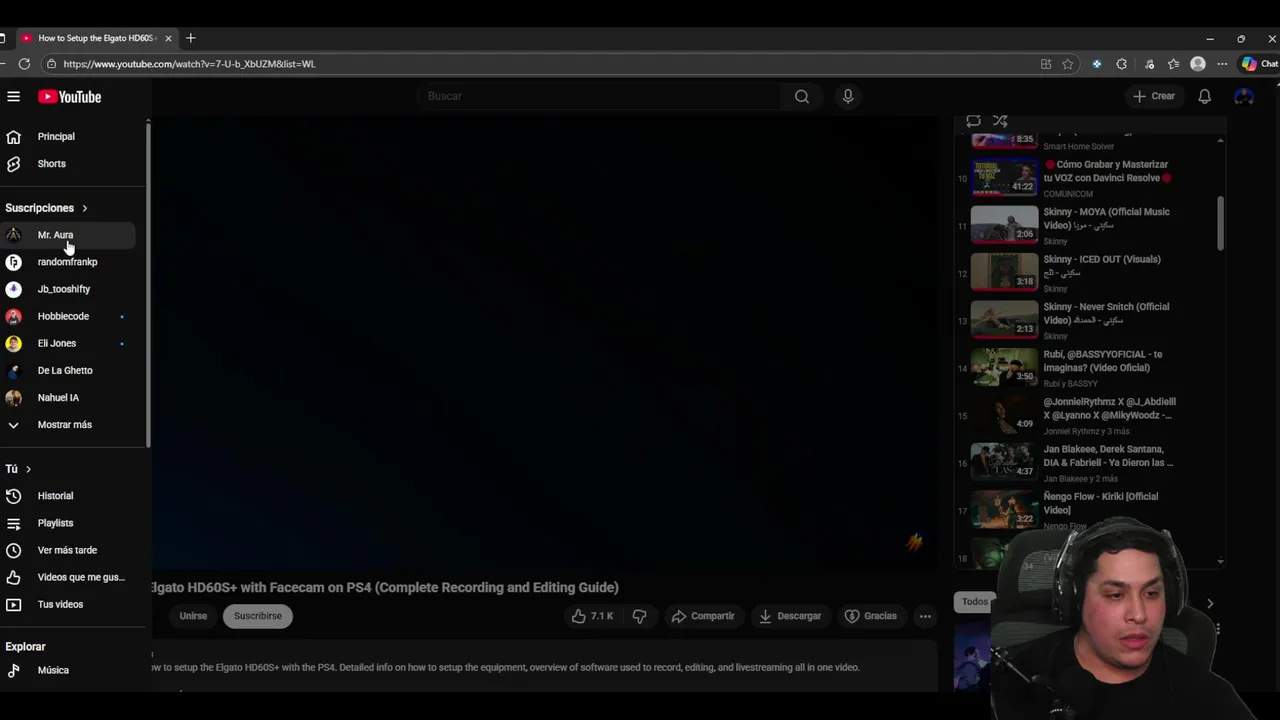Screen dimensions: 1280x720
Task: Start voice search with microphone icon
Action: pyautogui.click(x=848, y=96)
